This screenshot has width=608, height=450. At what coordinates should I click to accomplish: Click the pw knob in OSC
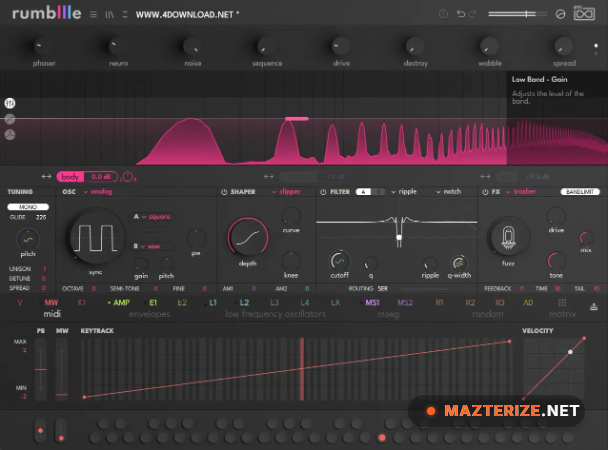pyautogui.click(x=196, y=239)
